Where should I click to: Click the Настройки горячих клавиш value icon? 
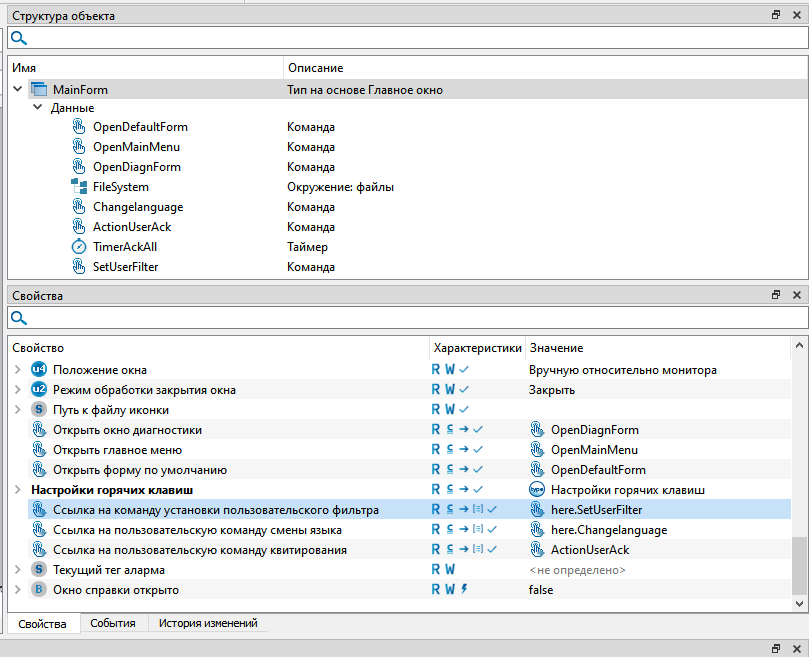click(x=537, y=490)
